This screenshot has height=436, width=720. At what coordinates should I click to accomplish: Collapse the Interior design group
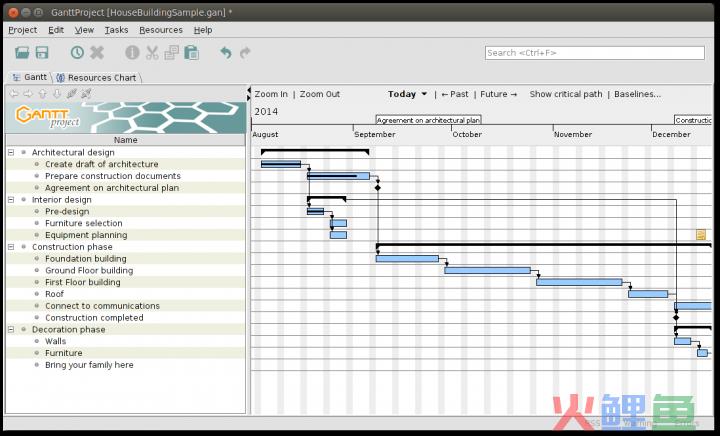[11, 200]
